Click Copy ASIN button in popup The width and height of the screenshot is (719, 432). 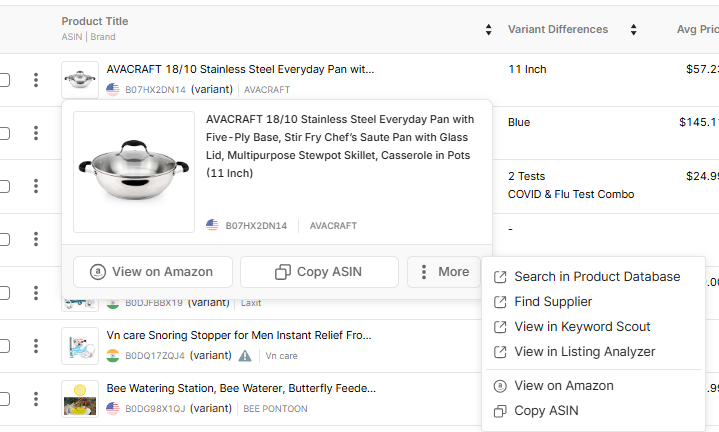[319, 272]
